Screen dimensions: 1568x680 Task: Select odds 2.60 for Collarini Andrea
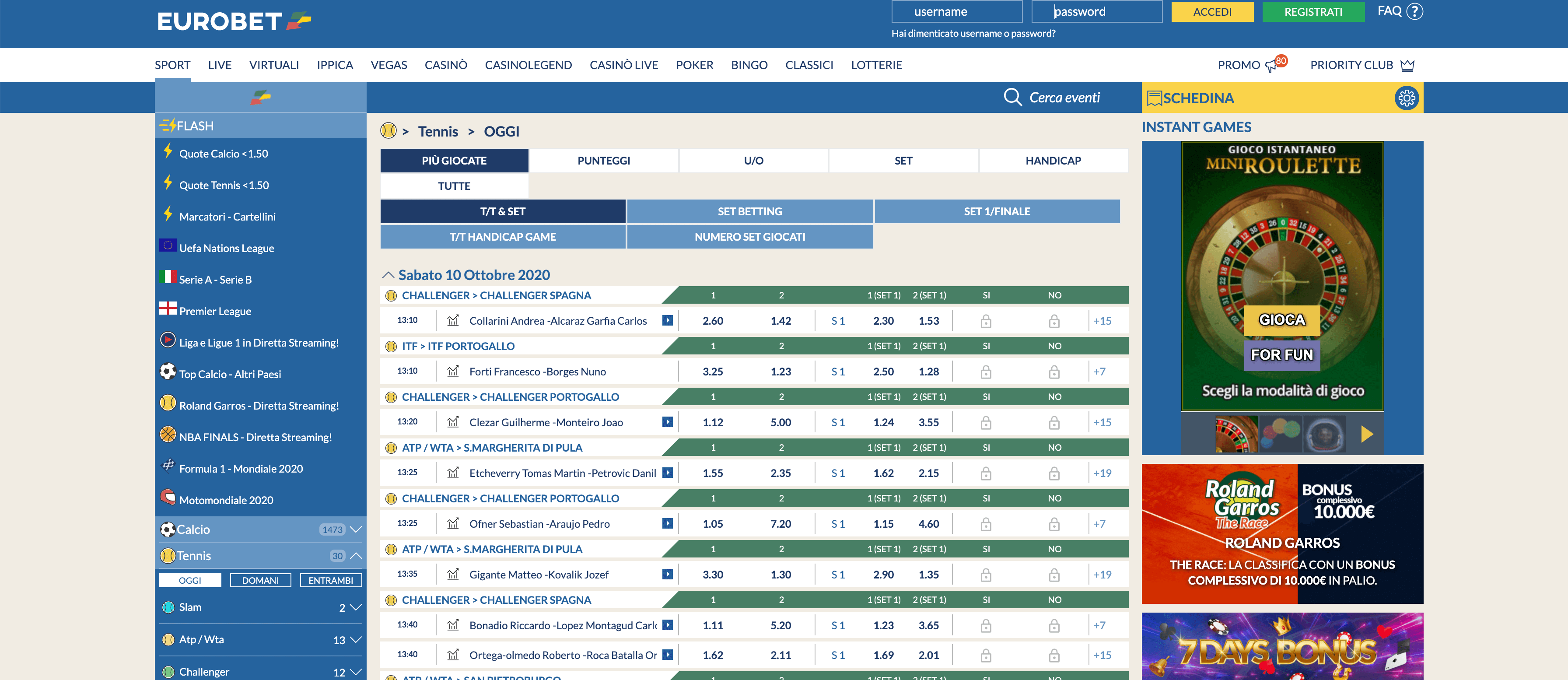(x=713, y=321)
